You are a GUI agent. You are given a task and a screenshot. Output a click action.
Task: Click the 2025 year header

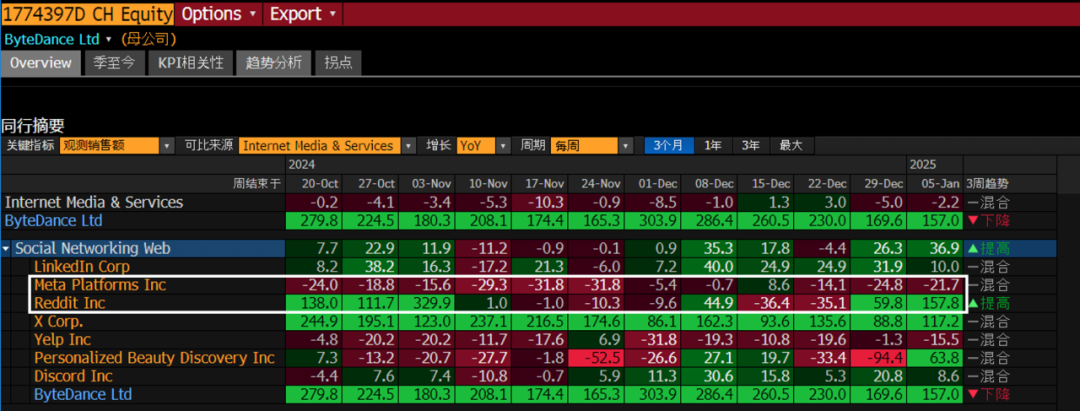(x=923, y=165)
